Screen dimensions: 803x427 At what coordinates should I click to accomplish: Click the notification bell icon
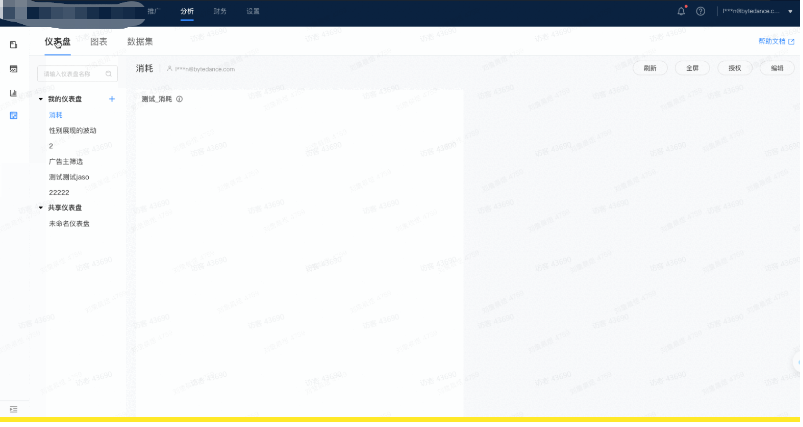coord(682,11)
